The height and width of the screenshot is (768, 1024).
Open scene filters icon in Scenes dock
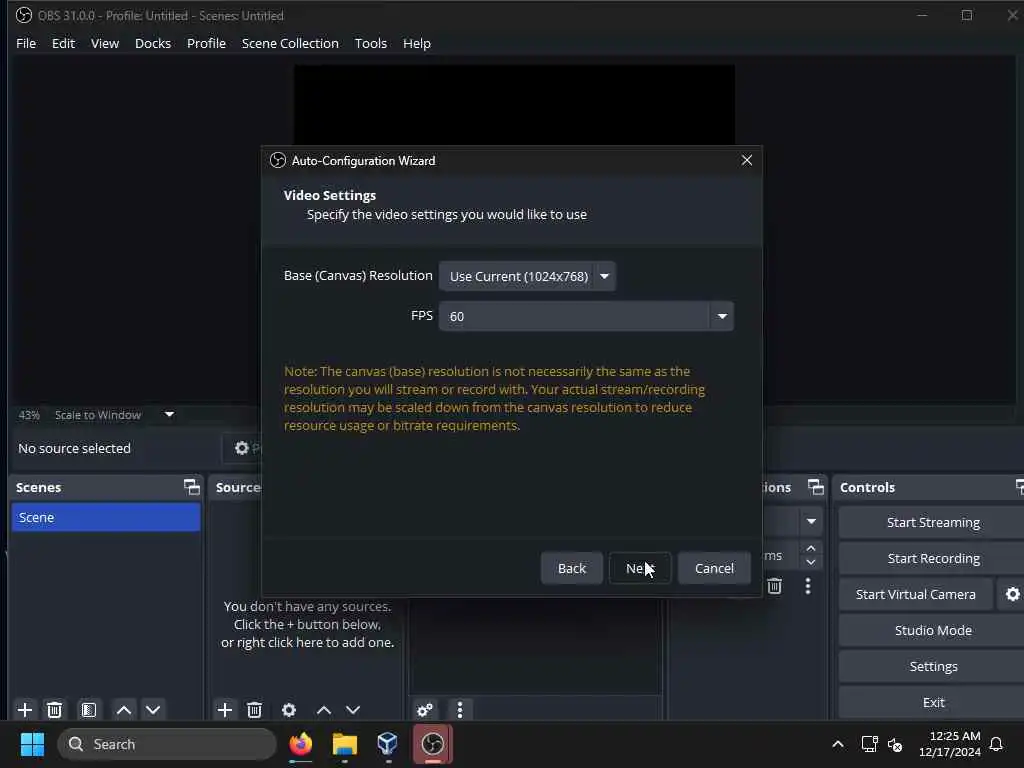(89, 710)
